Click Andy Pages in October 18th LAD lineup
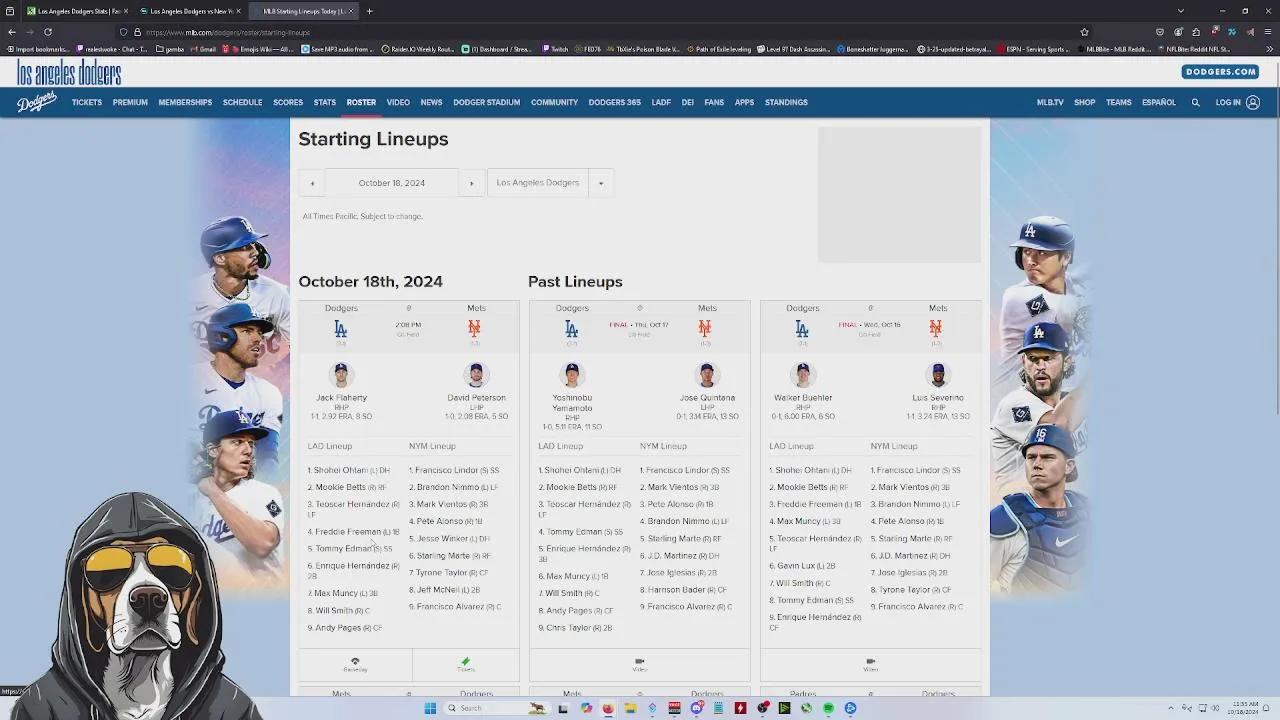The width and height of the screenshot is (1280, 720). (338, 628)
